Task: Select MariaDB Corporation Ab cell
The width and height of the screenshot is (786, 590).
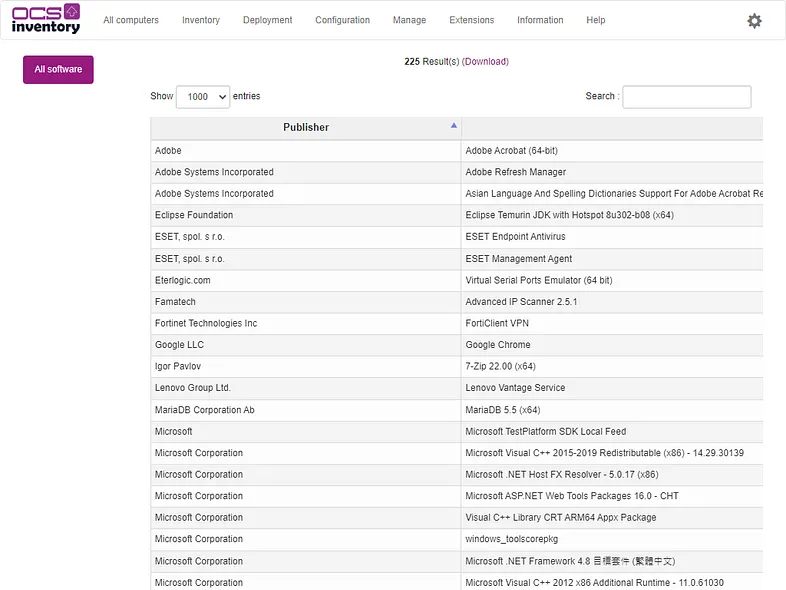Action: coord(306,410)
